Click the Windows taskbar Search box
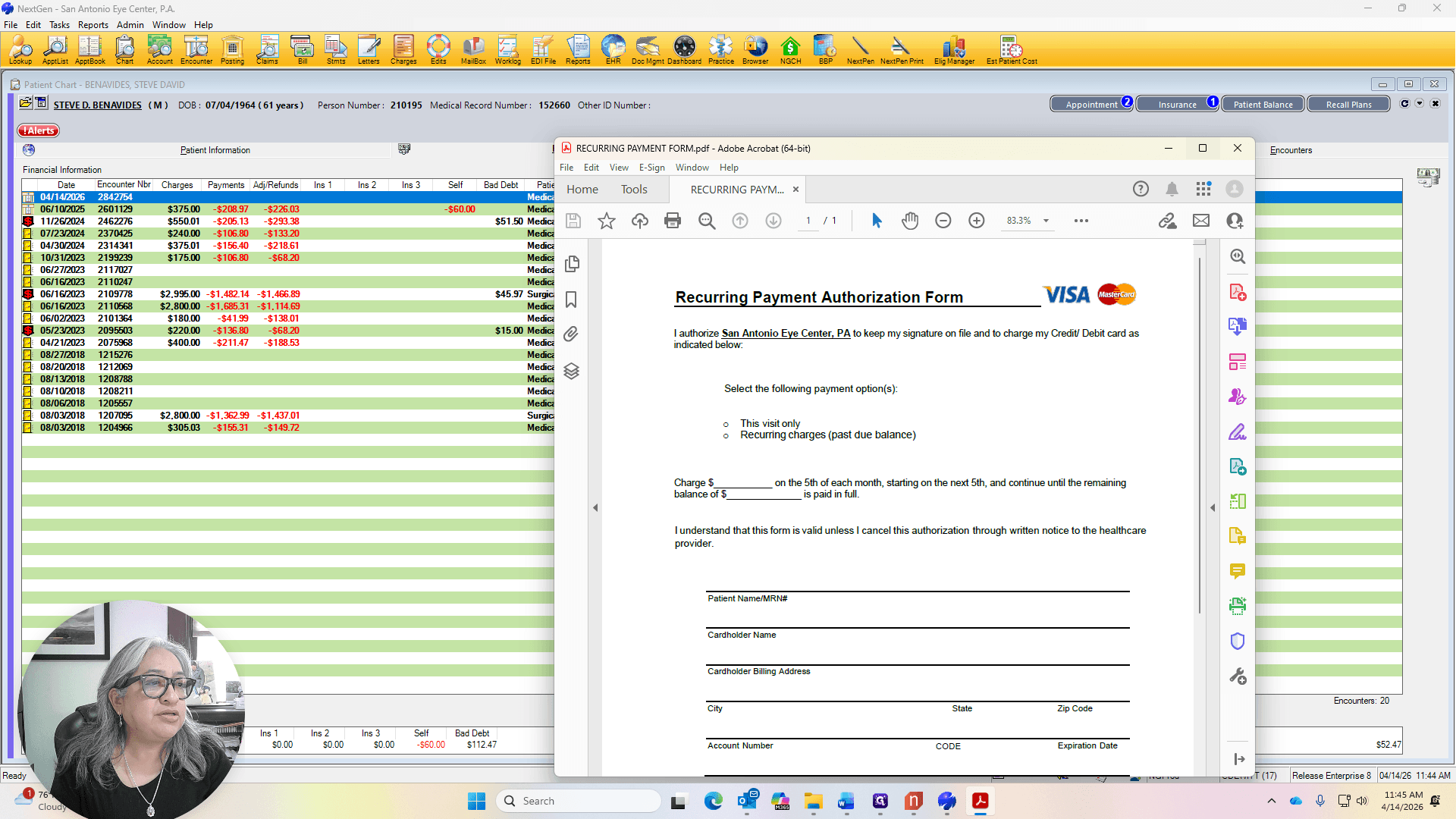 579,801
